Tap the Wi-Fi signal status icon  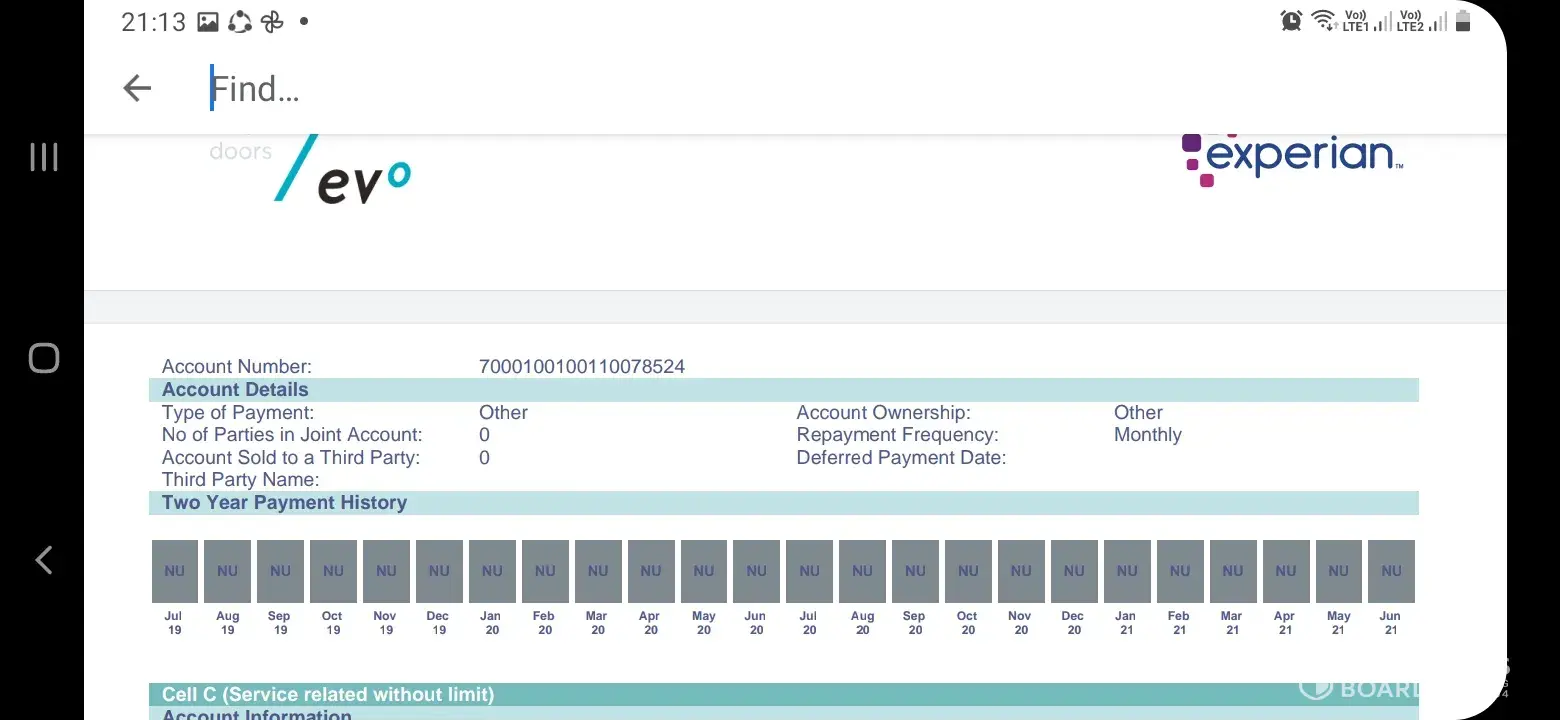[x=1323, y=21]
